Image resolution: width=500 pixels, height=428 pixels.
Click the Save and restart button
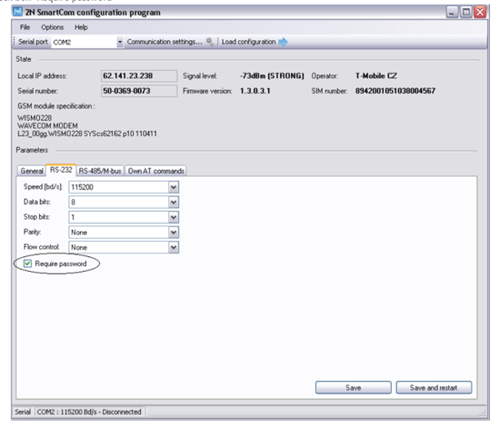tap(434, 388)
